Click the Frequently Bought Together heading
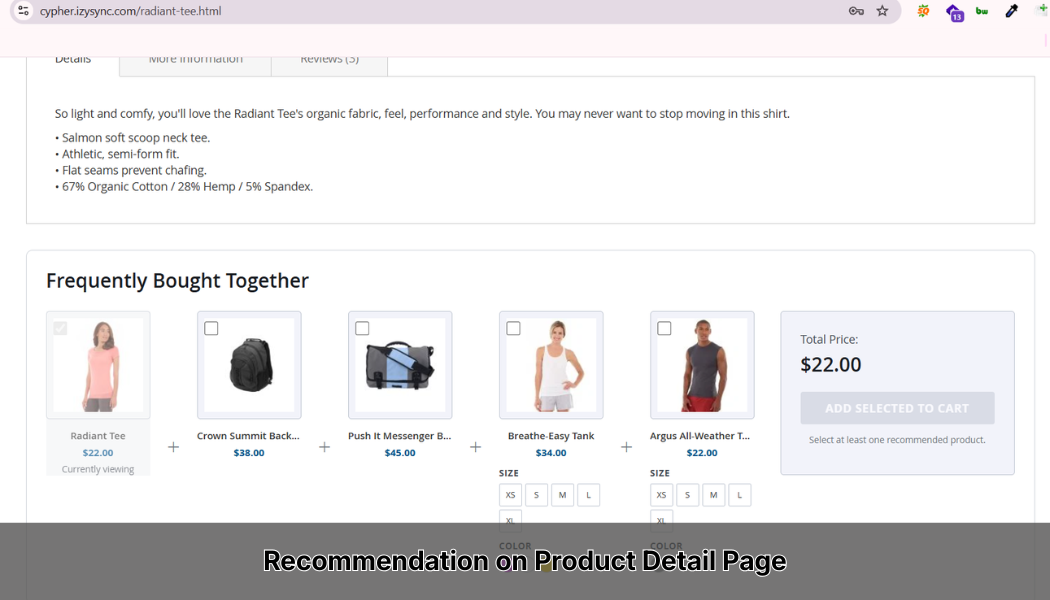Image resolution: width=1050 pixels, height=600 pixels. (x=177, y=281)
